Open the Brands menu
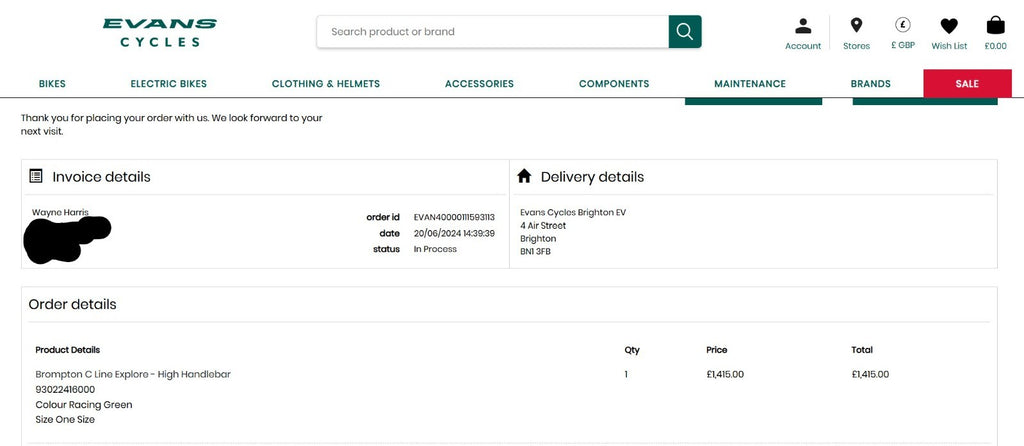Viewport: 1024px width, 446px height. pos(871,84)
